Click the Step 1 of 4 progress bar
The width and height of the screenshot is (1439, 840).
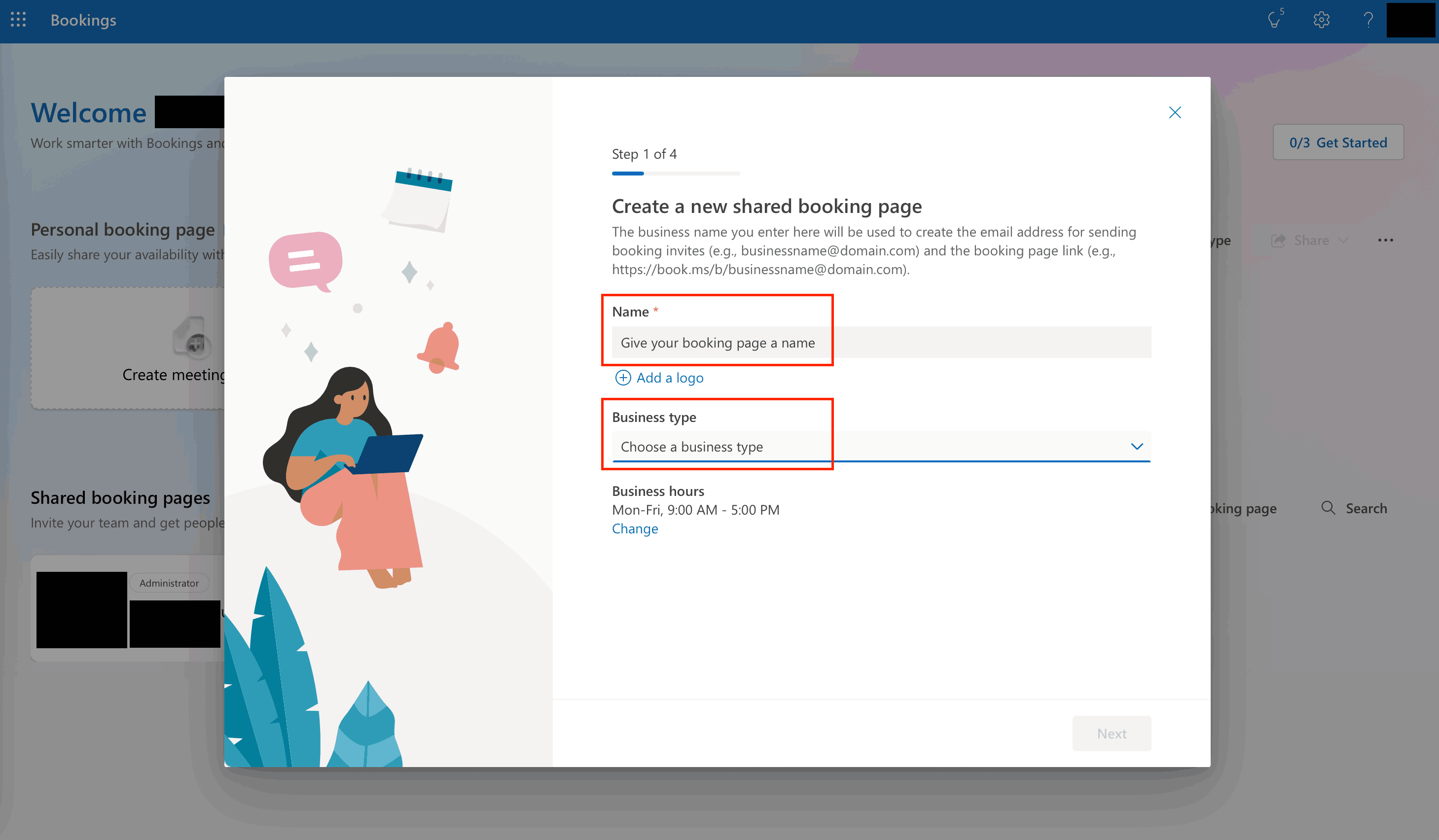click(x=676, y=173)
